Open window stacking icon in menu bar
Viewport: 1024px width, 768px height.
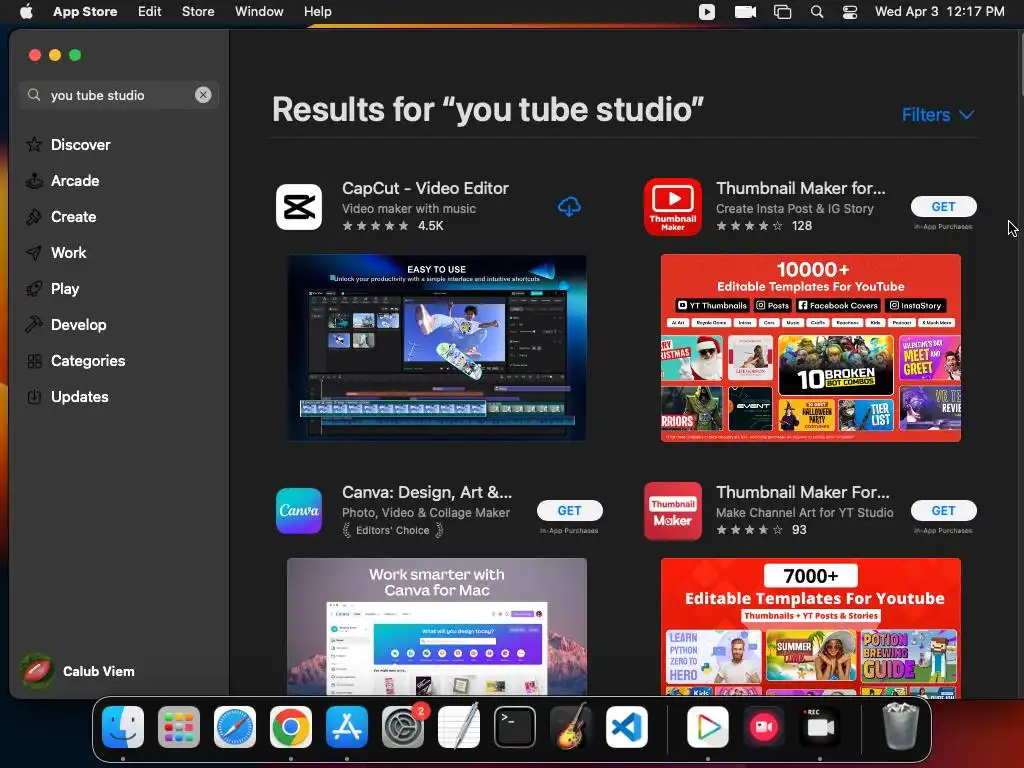pyautogui.click(x=782, y=12)
